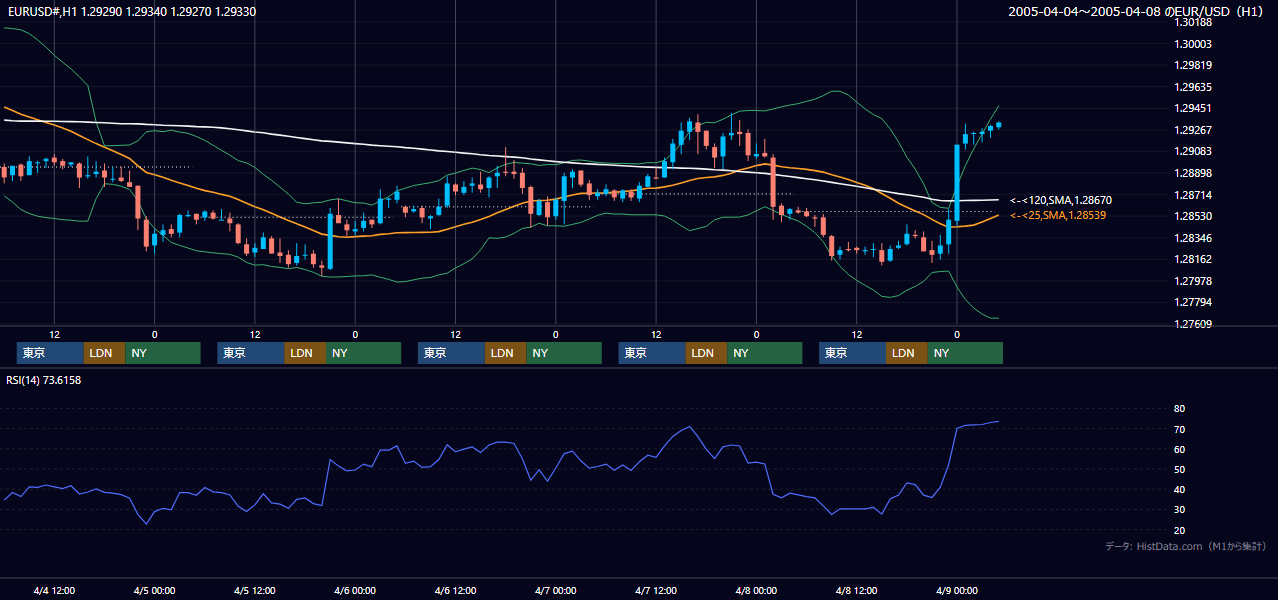Click RSI axis level 40
Viewport: 1278px width, 600px height.
coord(1180,490)
